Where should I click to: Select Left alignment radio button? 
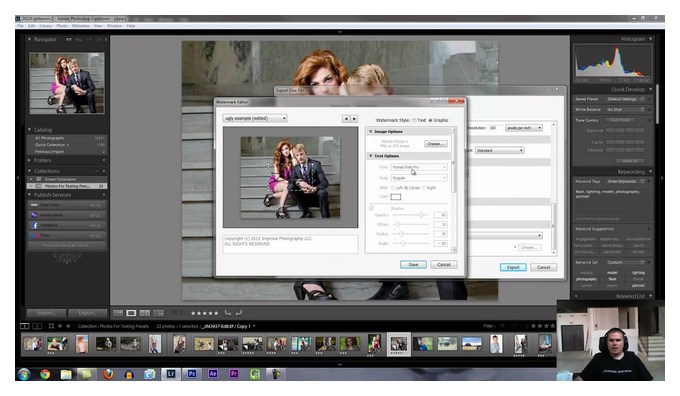tap(393, 188)
